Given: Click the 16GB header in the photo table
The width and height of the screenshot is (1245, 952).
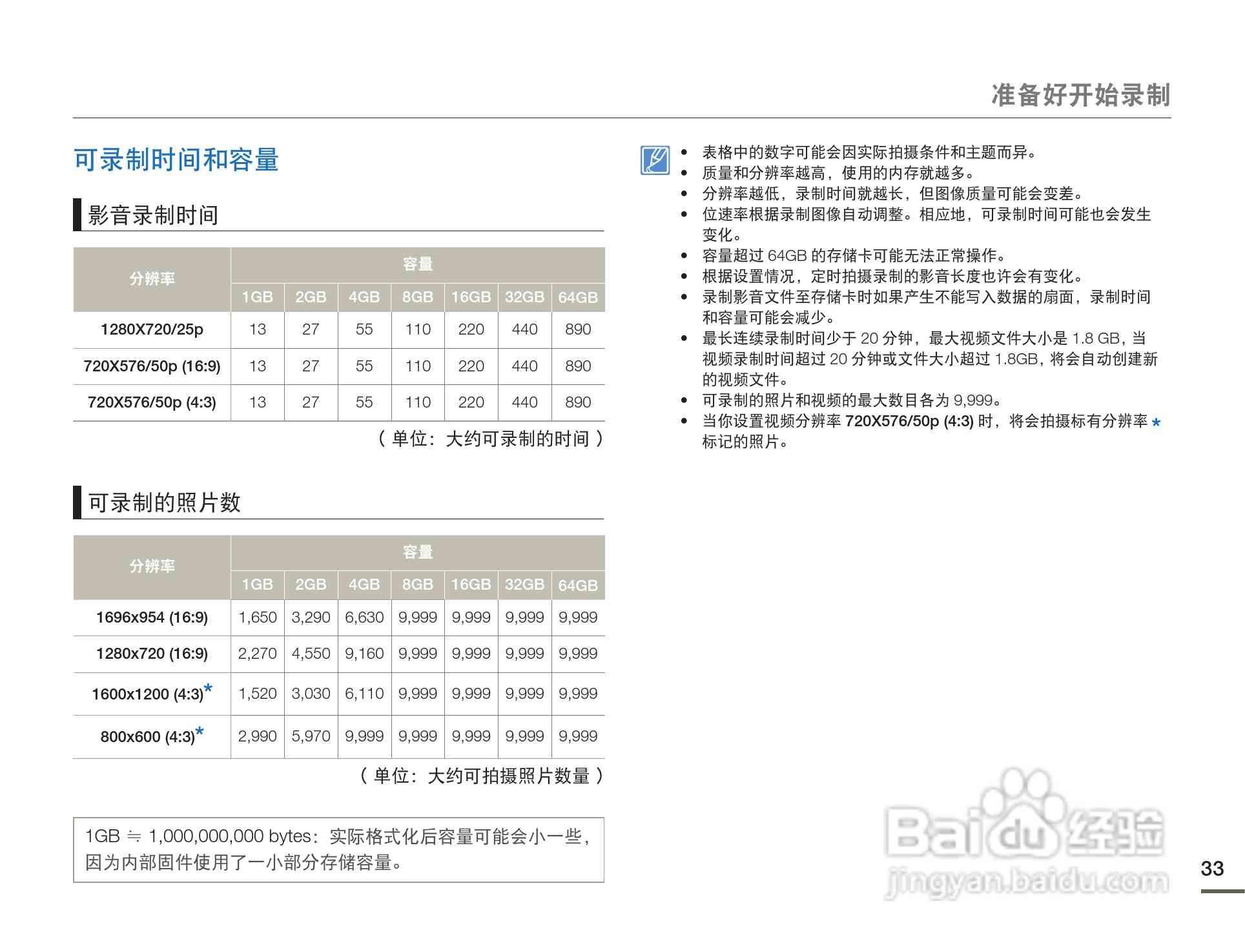Looking at the screenshot, I should 471,585.
